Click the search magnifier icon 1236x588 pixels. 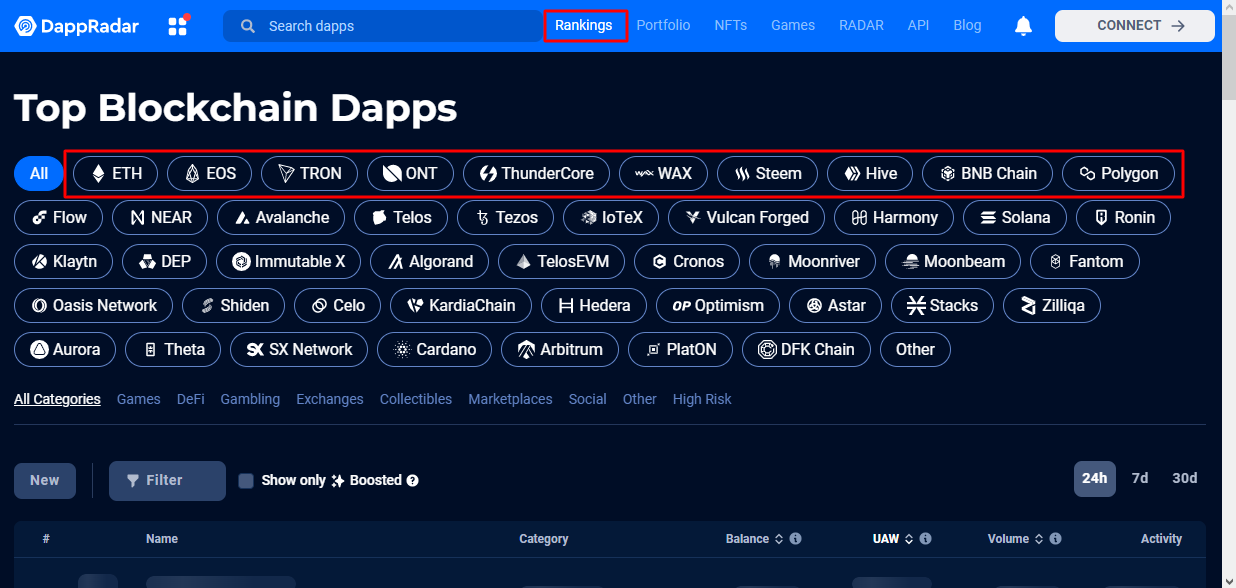tap(248, 26)
